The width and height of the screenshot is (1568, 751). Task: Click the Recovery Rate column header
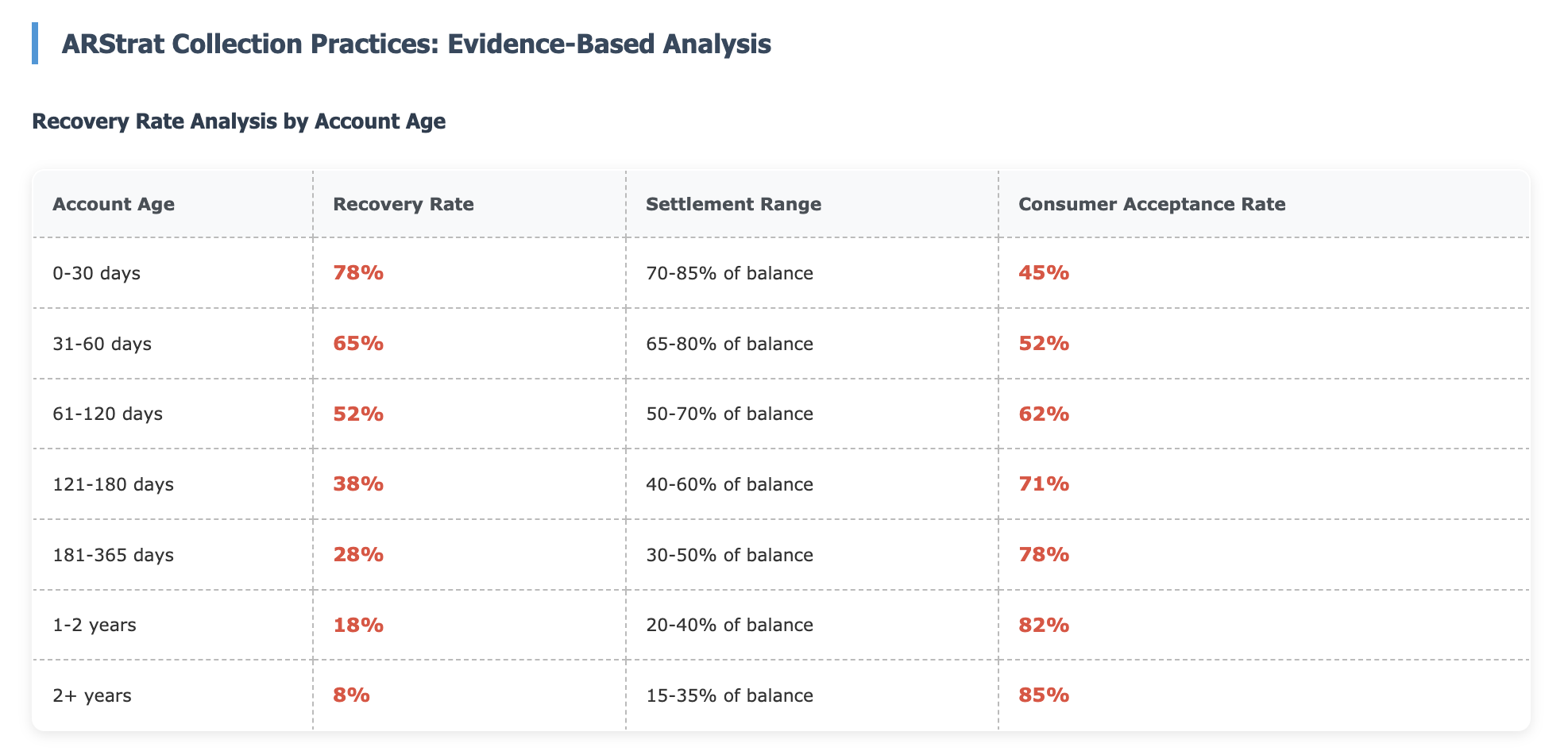[404, 204]
